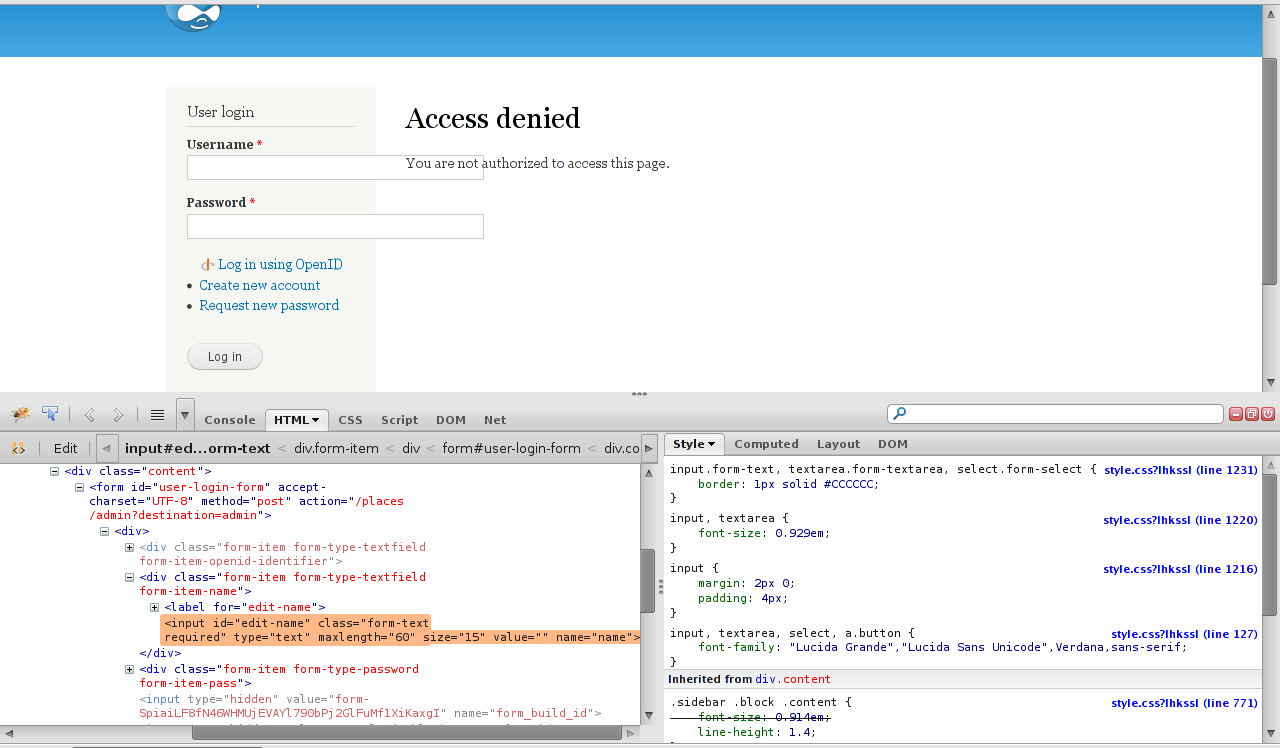1280x748 pixels.
Task: Switch to the Net tab
Action: [x=495, y=420]
